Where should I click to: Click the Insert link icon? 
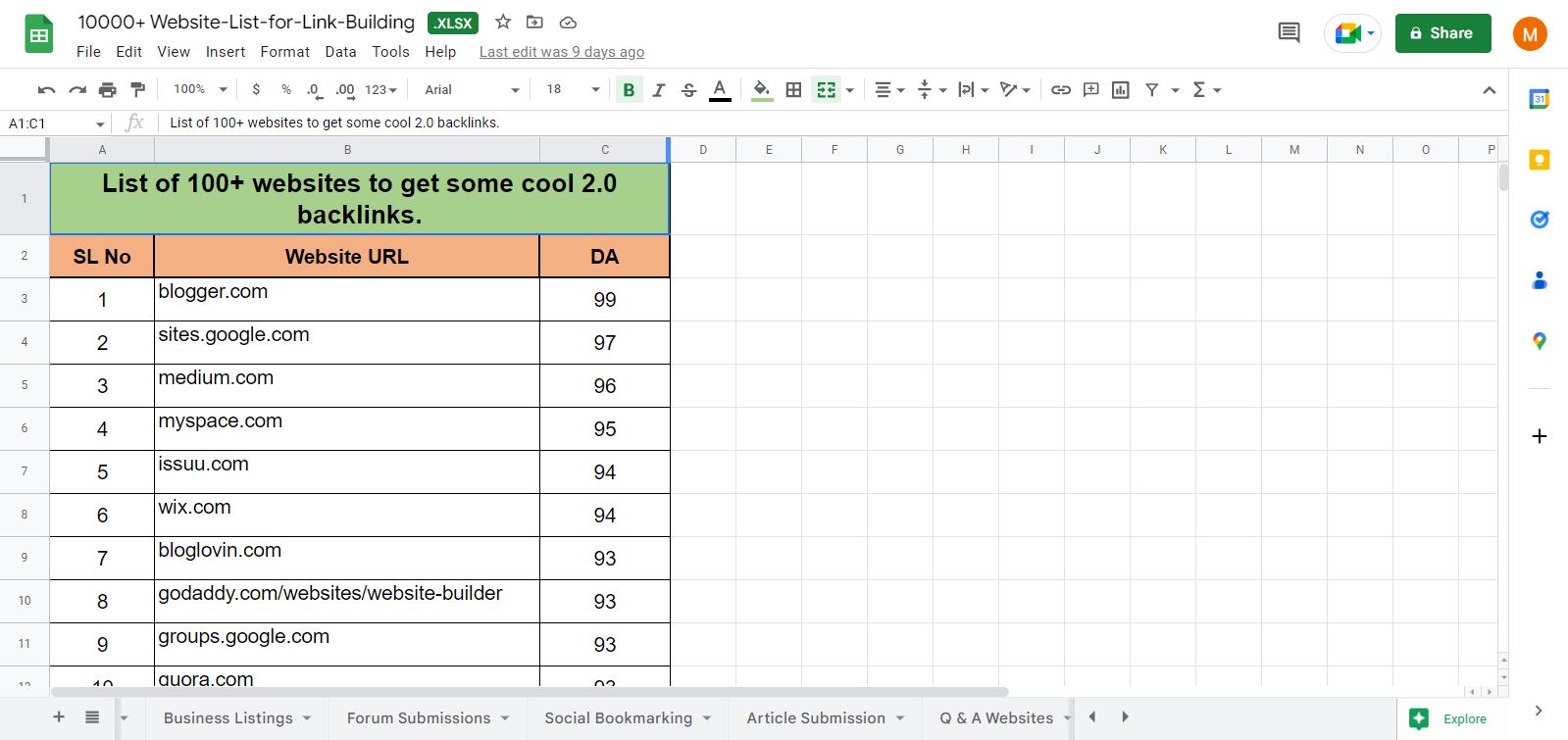(1060, 90)
